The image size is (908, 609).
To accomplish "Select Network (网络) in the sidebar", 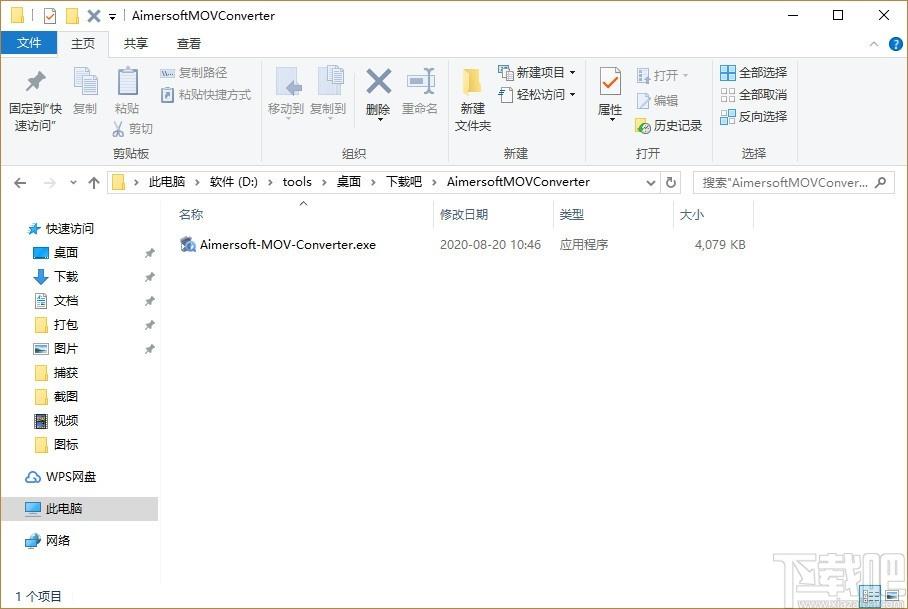I will coord(47,541).
